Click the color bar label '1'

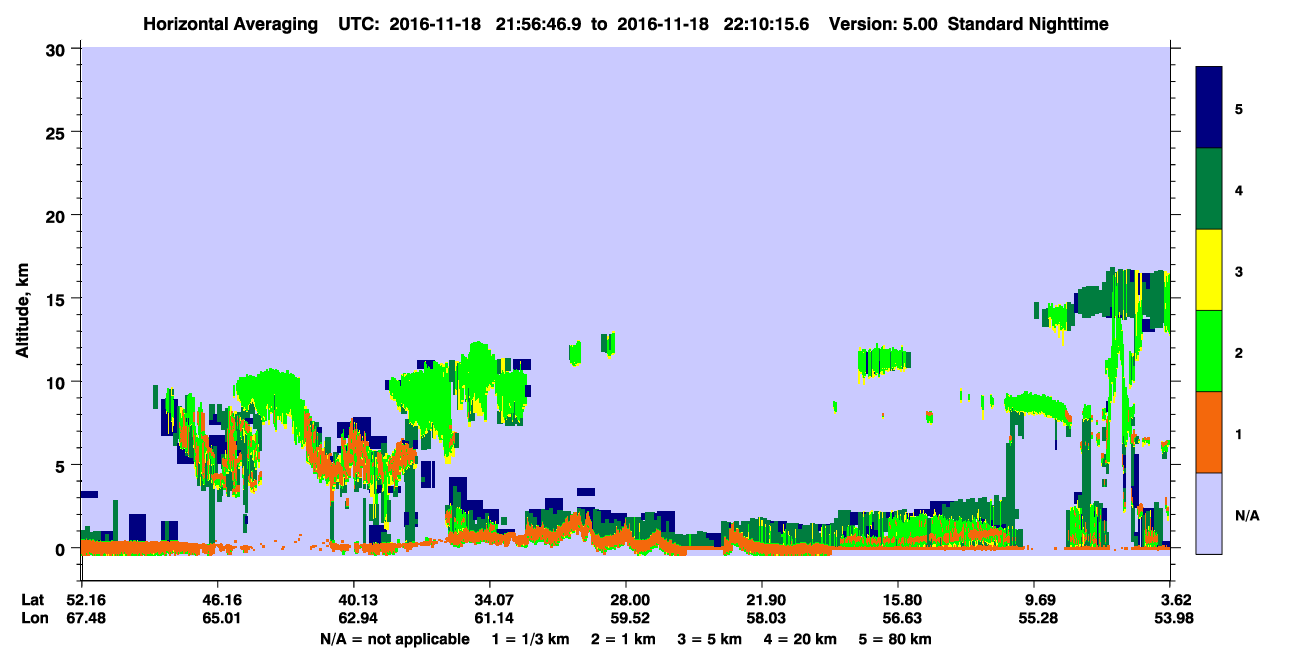point(1239,433)
